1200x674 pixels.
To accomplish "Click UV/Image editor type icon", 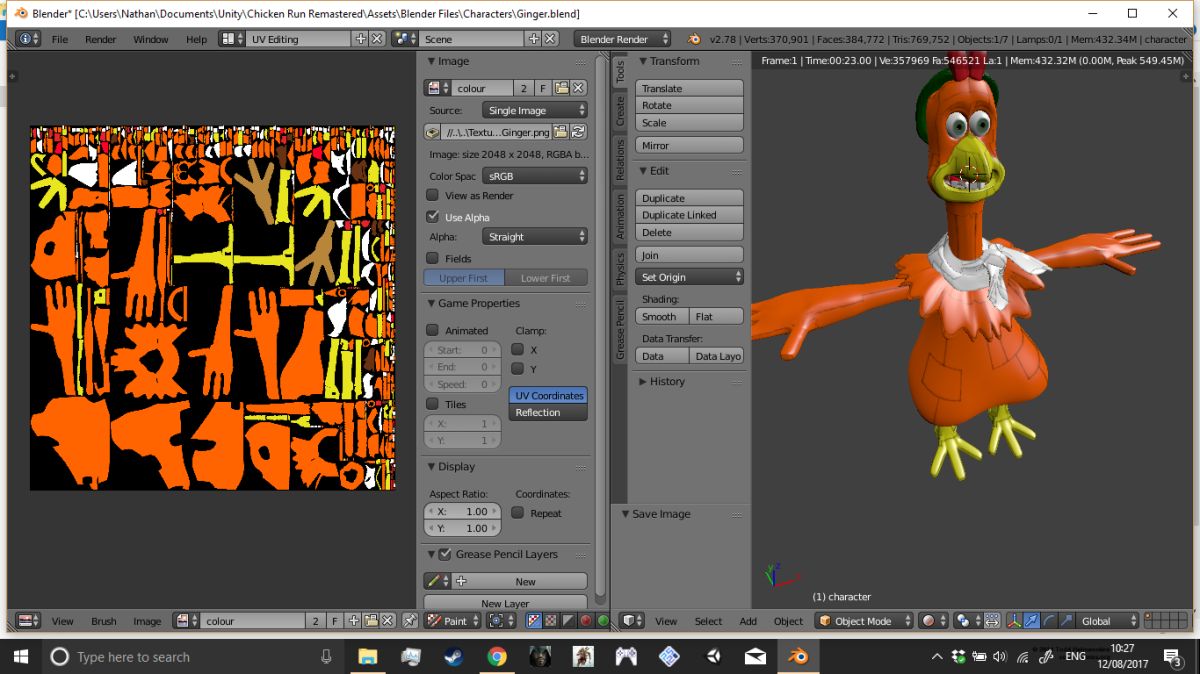I will coord(27,621).
